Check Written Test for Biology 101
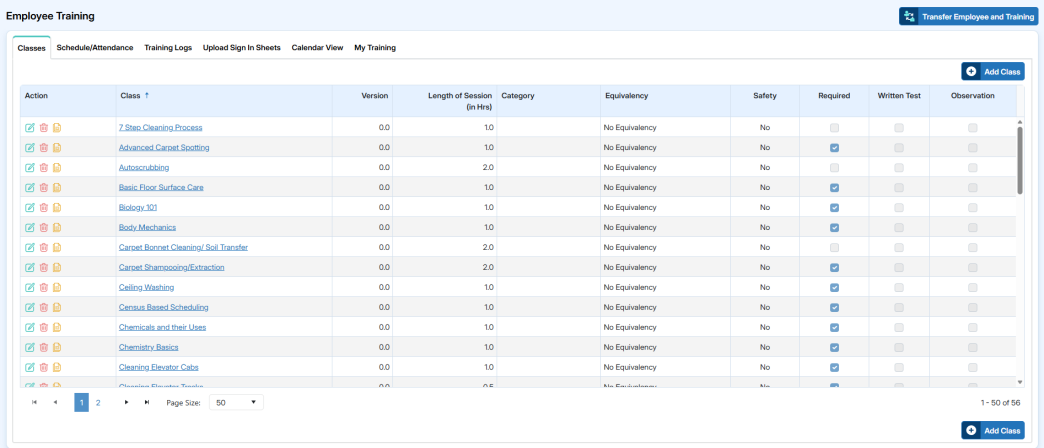This screenshot has width=1044, height=448. (899, 207)
